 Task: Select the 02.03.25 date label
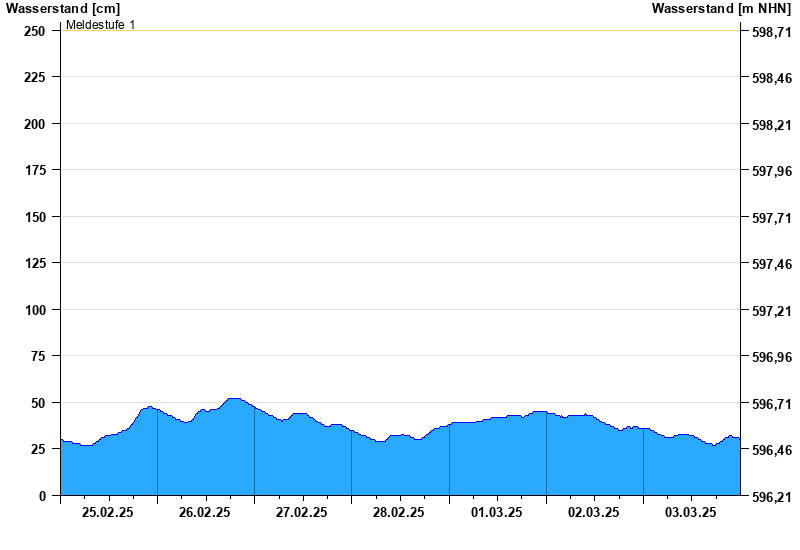(x=594, y=512)
